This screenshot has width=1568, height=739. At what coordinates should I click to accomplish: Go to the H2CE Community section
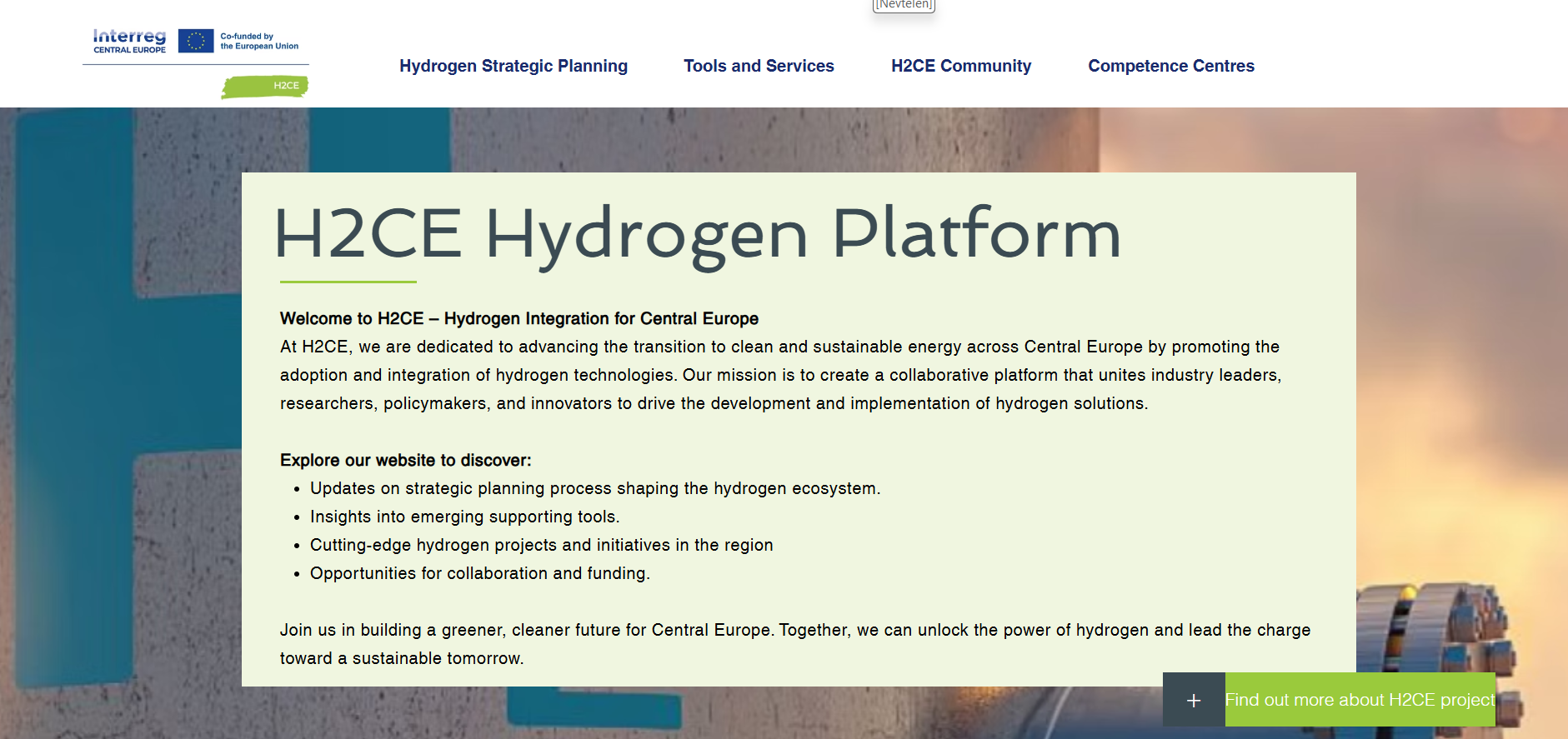click(x=960, y=66)
